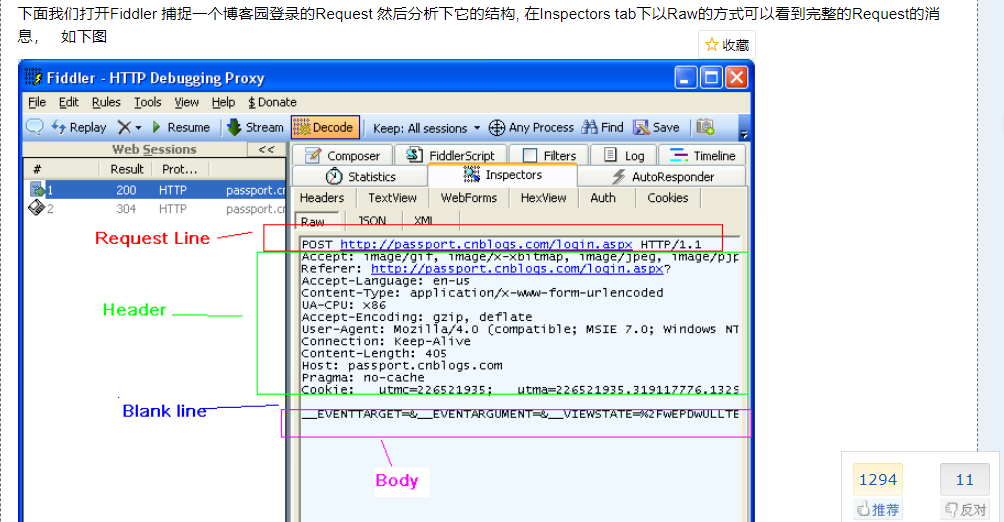Click the Referer login.aspx link
Viewport: 1004px width, 522px height.
coord(517,269)
